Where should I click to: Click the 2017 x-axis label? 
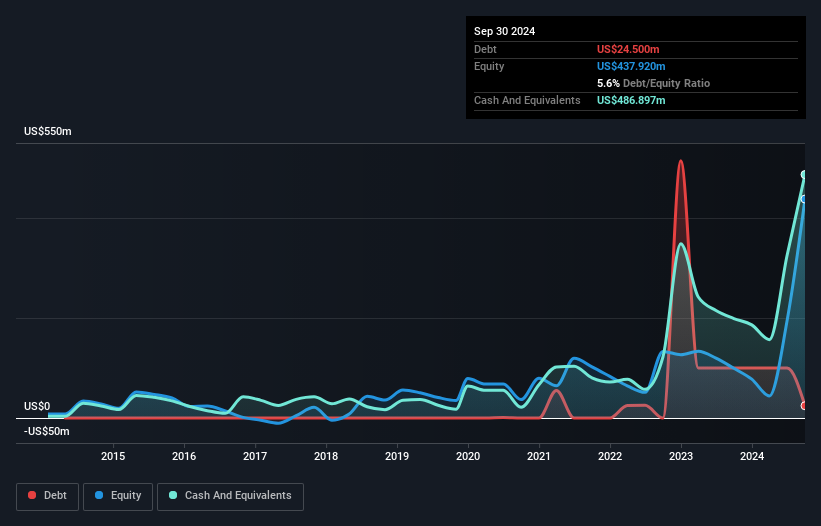(x=255, y=456)
